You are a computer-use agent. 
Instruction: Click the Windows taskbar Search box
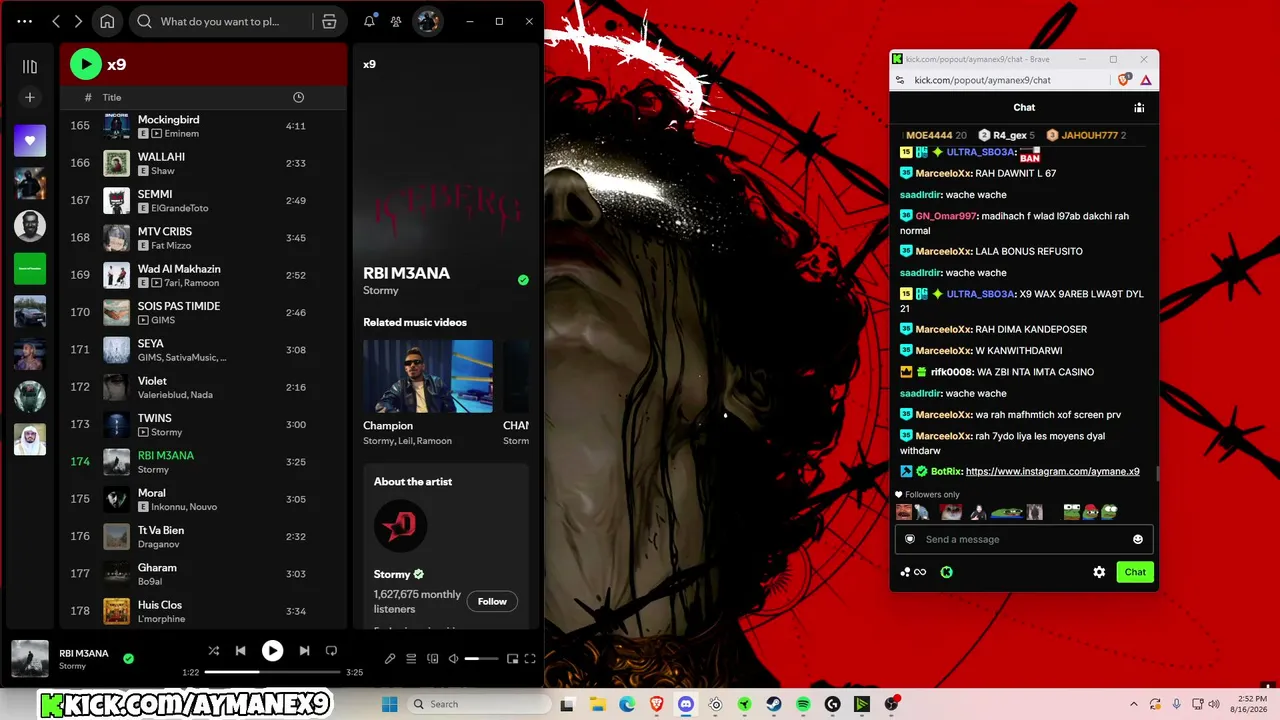478,704
